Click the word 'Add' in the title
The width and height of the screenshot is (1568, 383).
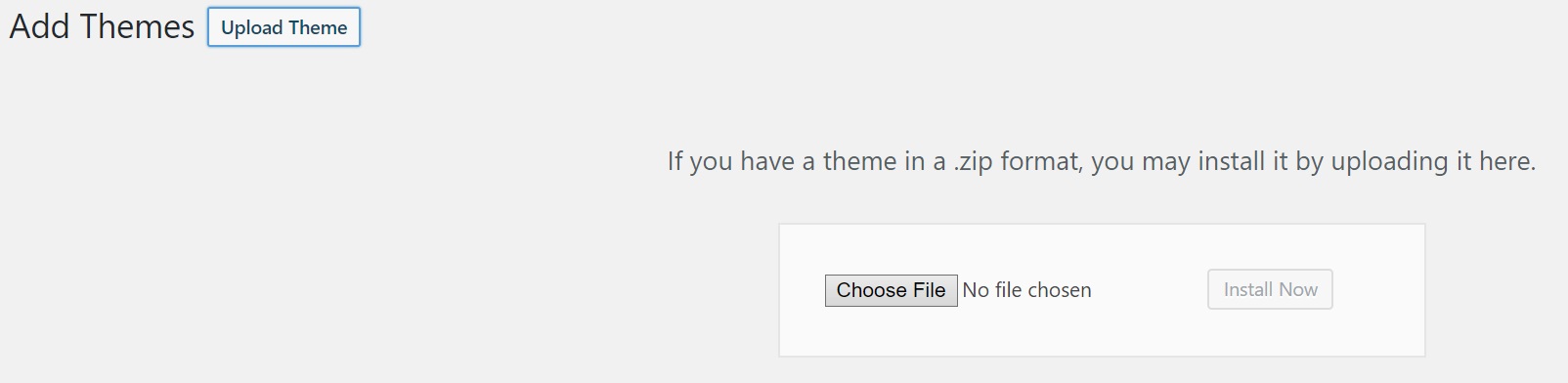tap(39, 26)
